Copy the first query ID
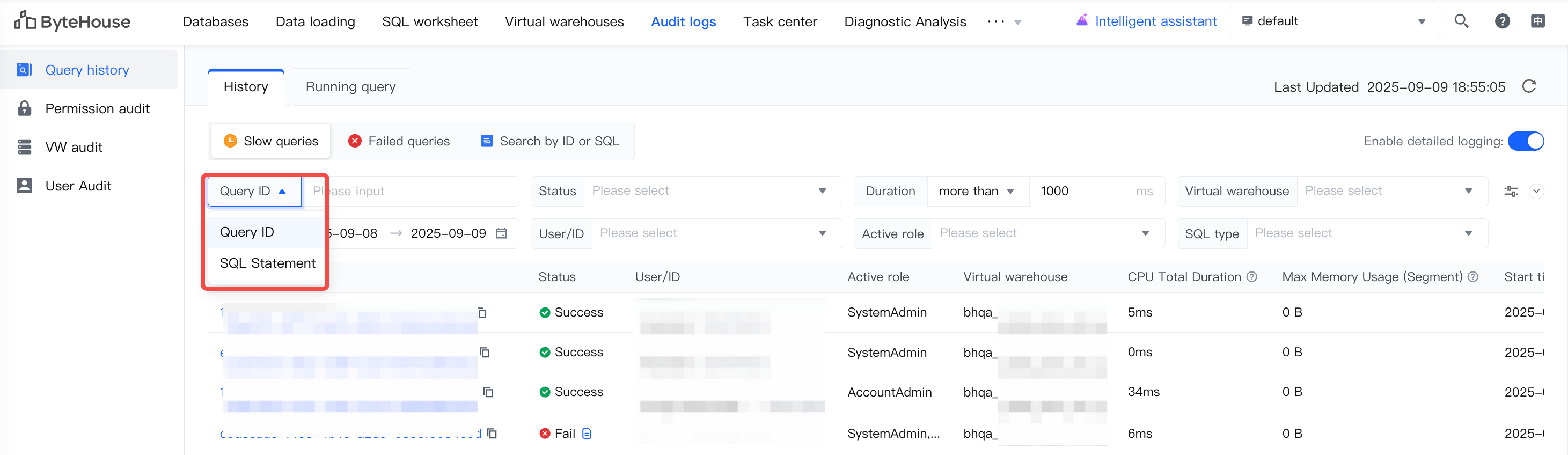1568x455 pixels. click(481, 313)
